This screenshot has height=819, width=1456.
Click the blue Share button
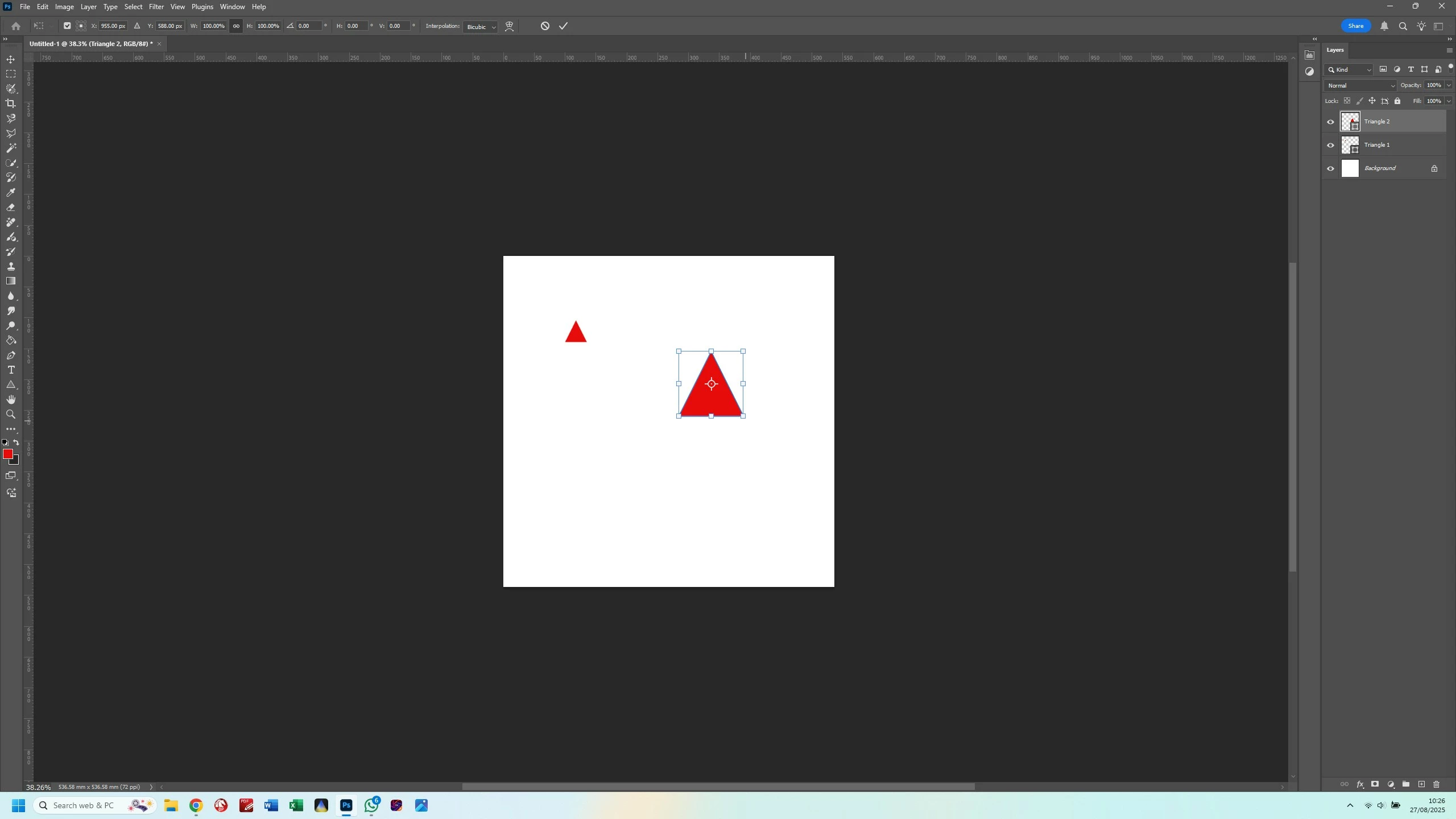coord(1355,26)
